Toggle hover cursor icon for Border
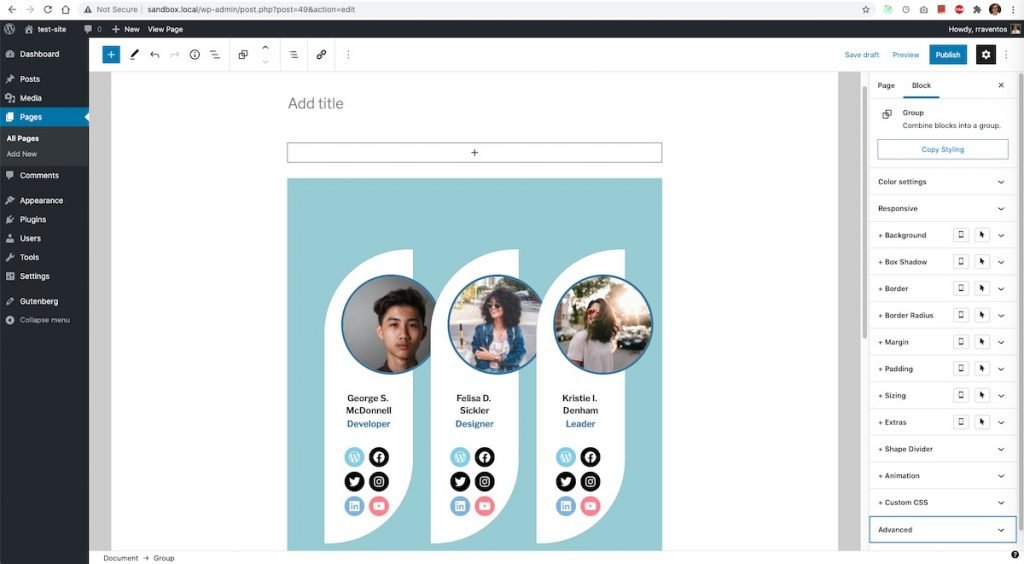 pyautogui.click(x=982, y=289)
